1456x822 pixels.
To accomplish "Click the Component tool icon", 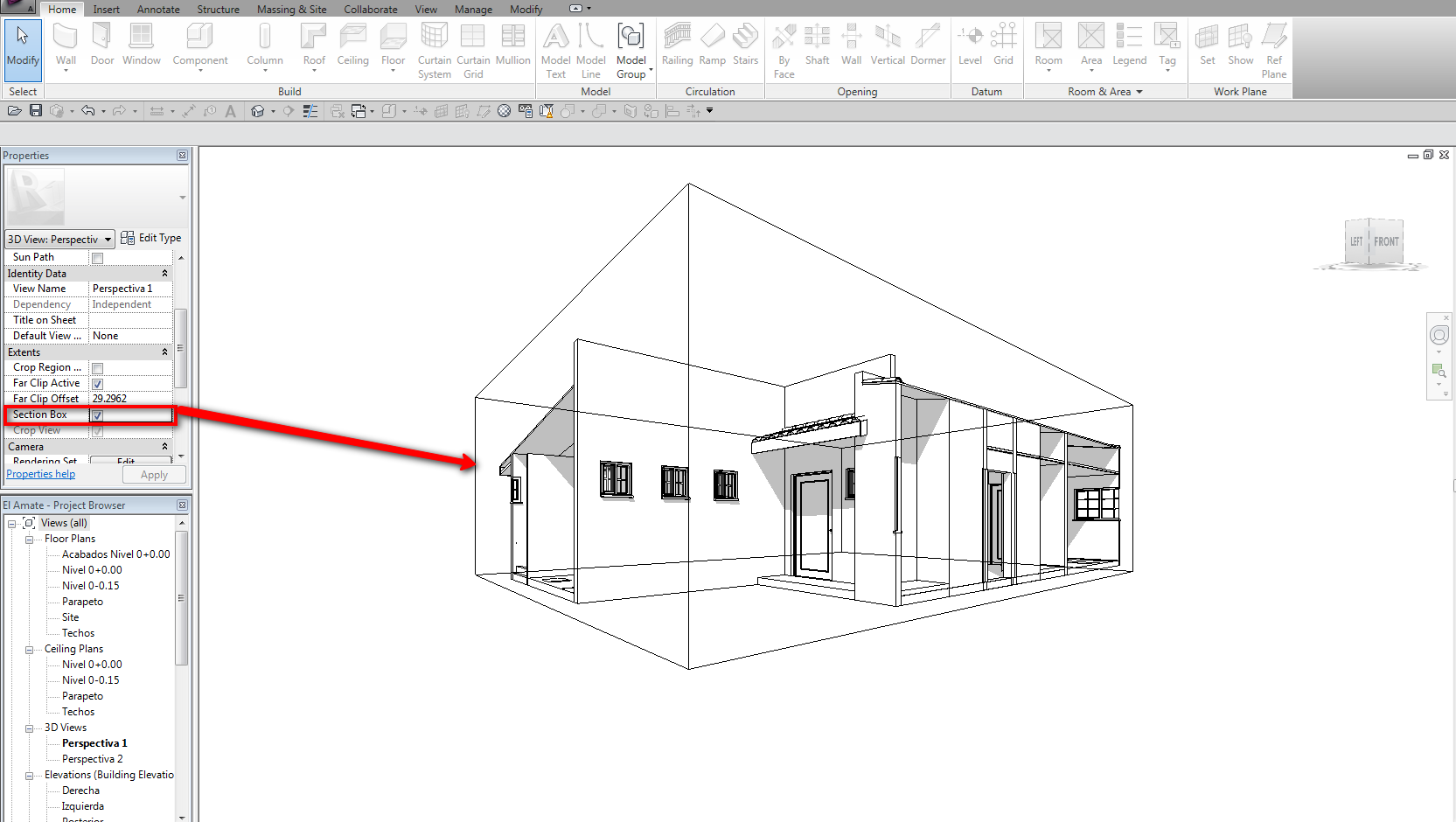I will (200, 37).
